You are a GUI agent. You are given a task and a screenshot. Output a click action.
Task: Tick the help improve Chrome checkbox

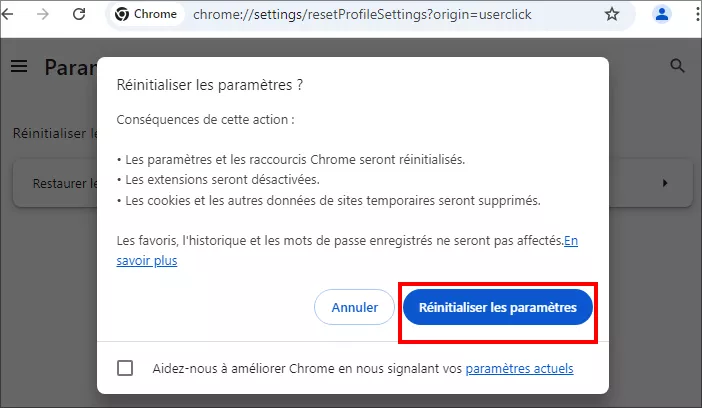[x=125, y=368]
